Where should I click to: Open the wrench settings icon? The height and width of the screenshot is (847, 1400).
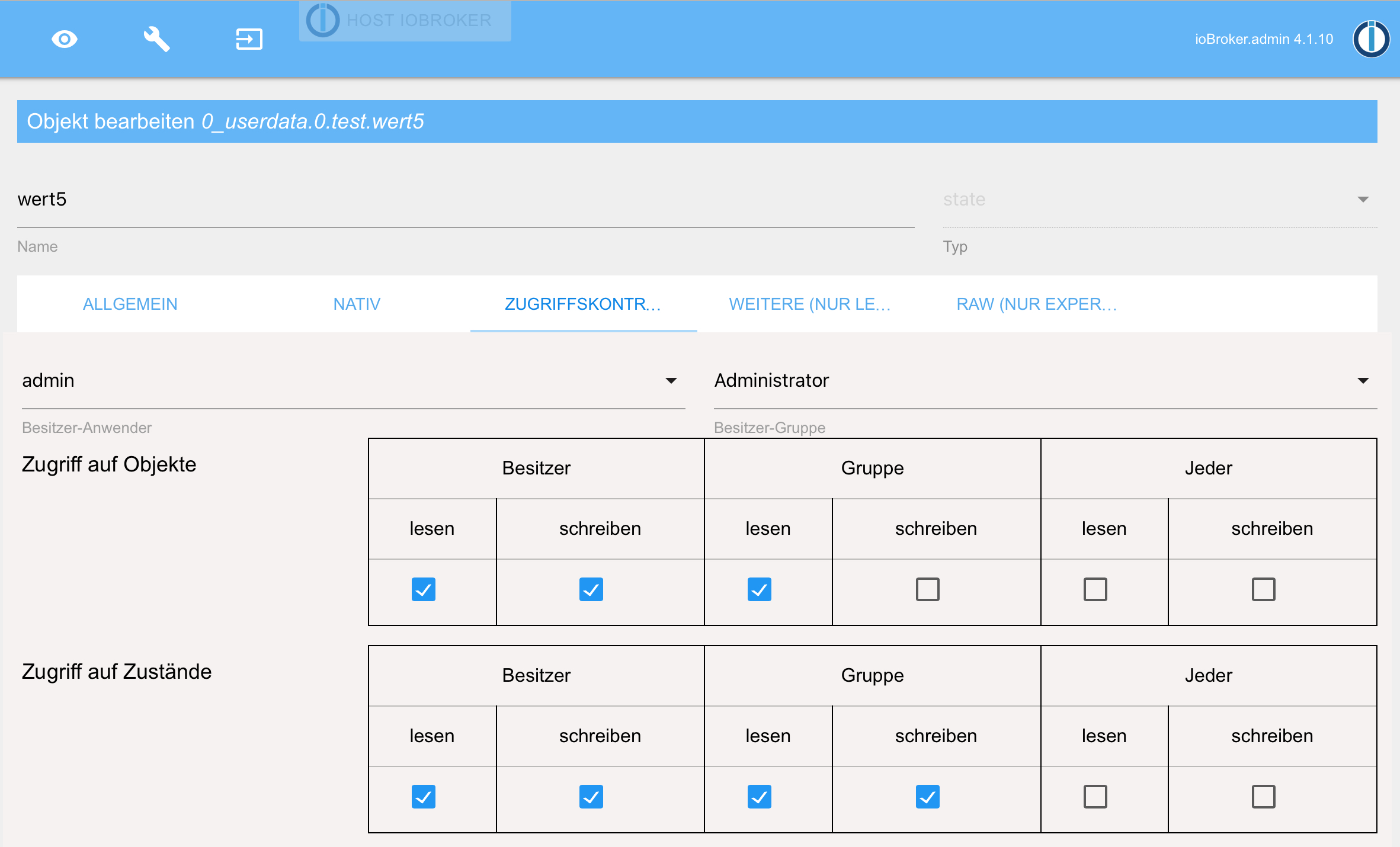coord(155,38)
